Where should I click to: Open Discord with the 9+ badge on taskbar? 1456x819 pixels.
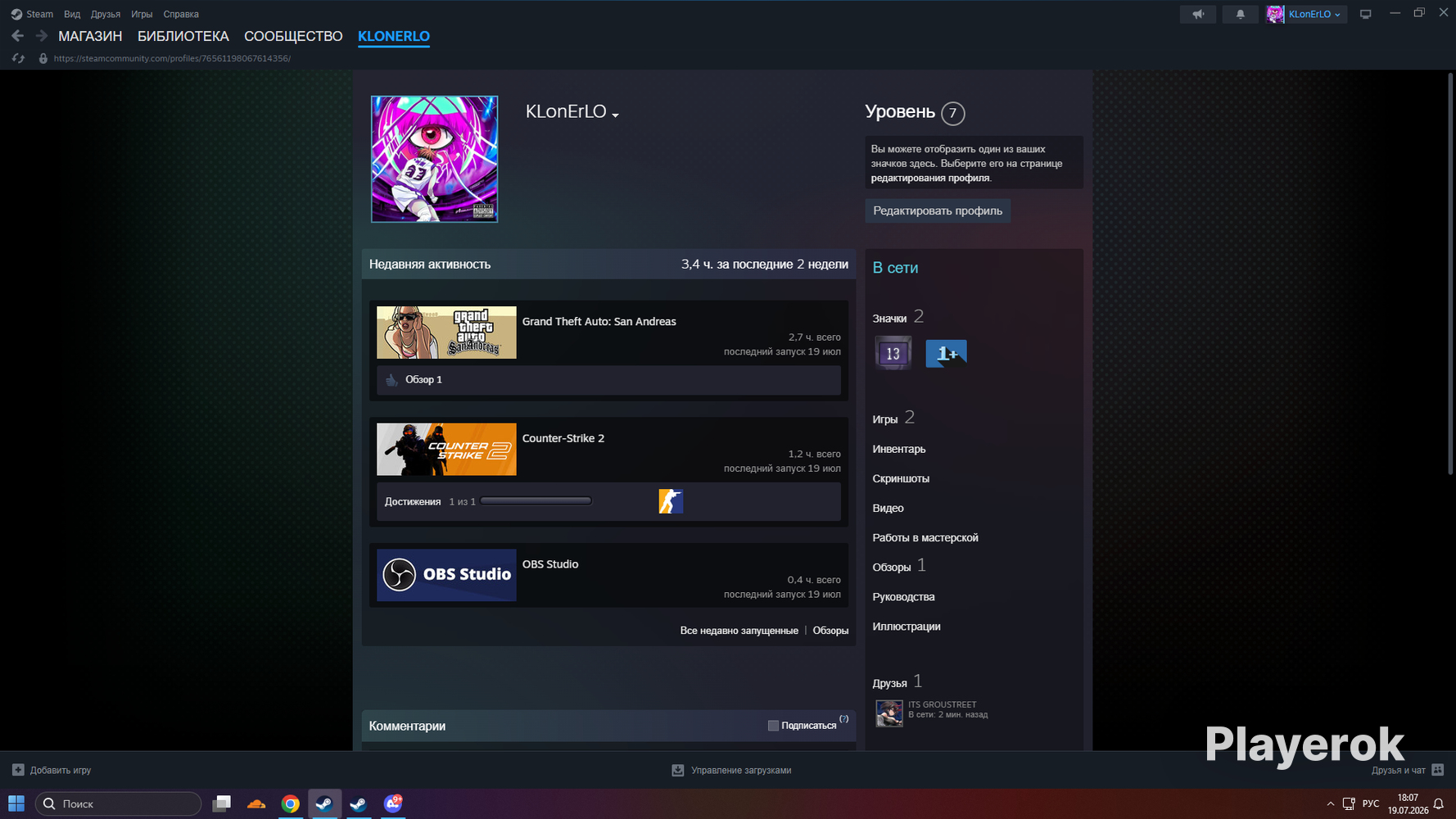[x=393, y=803]
